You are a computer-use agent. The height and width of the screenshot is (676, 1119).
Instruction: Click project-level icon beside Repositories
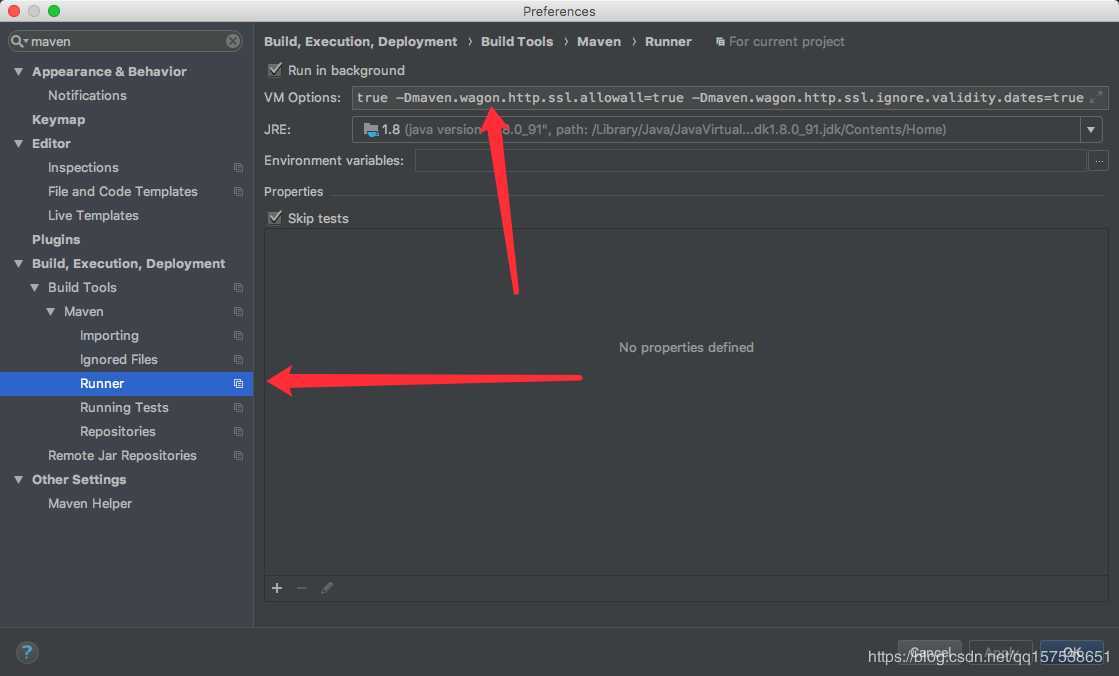[x=238, y=432]
